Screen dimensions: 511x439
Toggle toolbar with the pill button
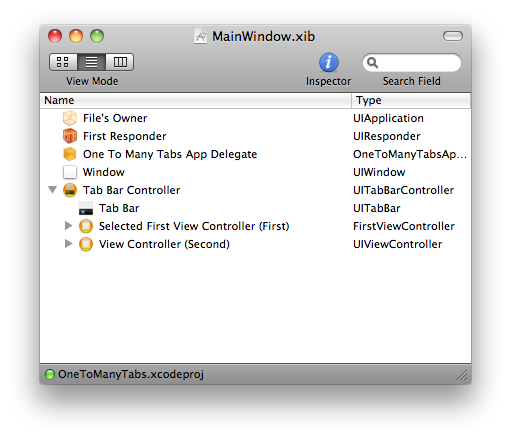tap(453, 36)
